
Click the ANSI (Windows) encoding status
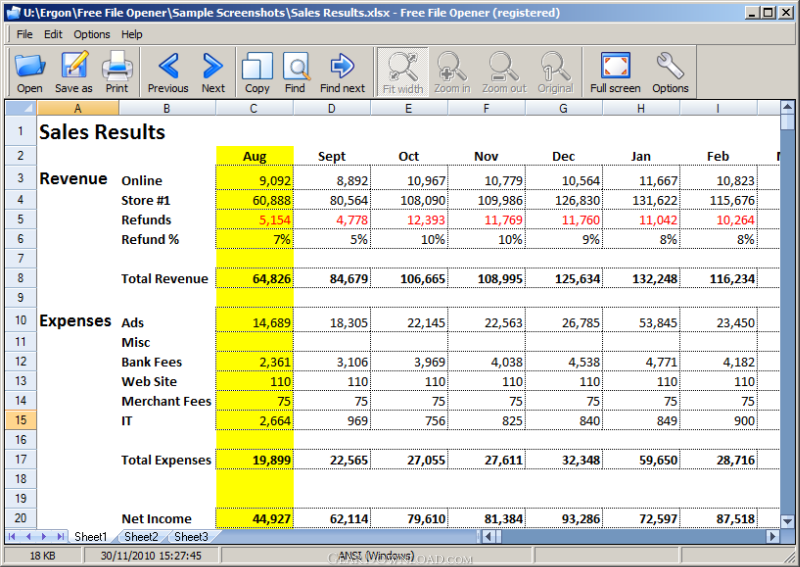[377, 555]
